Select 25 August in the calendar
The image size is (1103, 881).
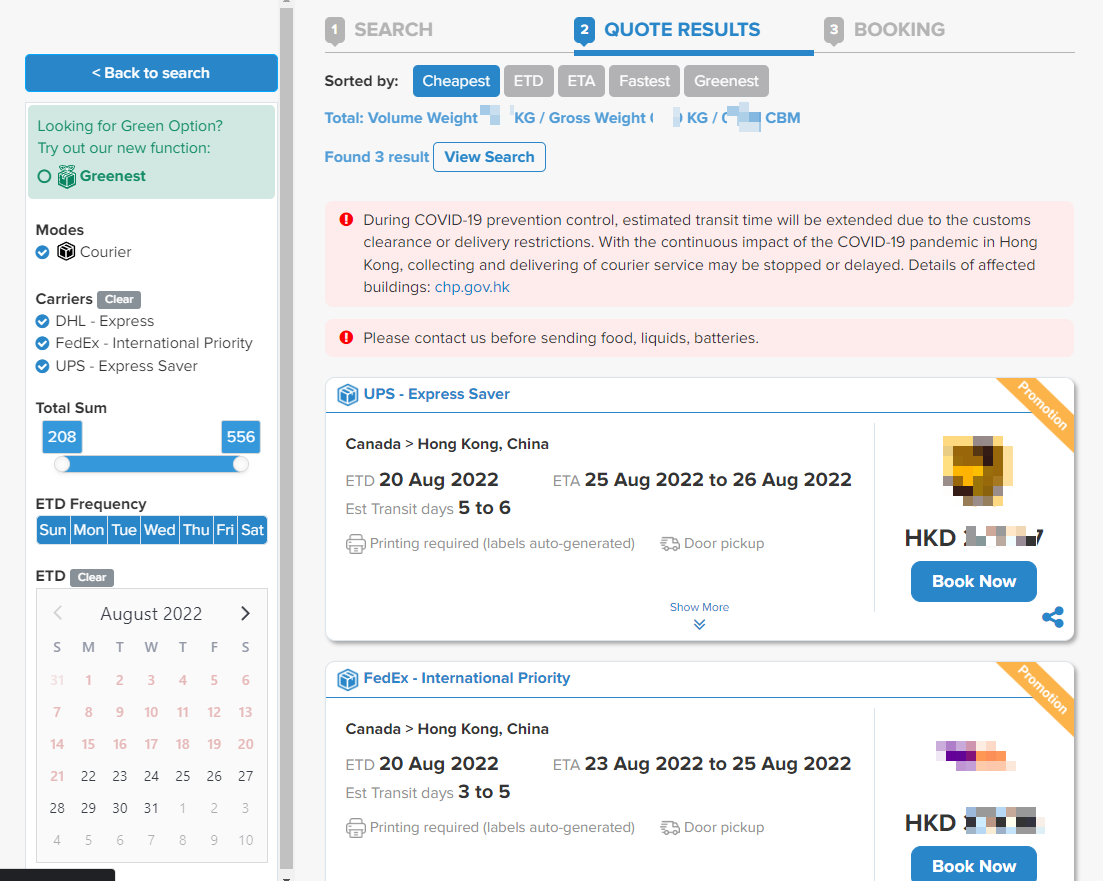(183, 776)
